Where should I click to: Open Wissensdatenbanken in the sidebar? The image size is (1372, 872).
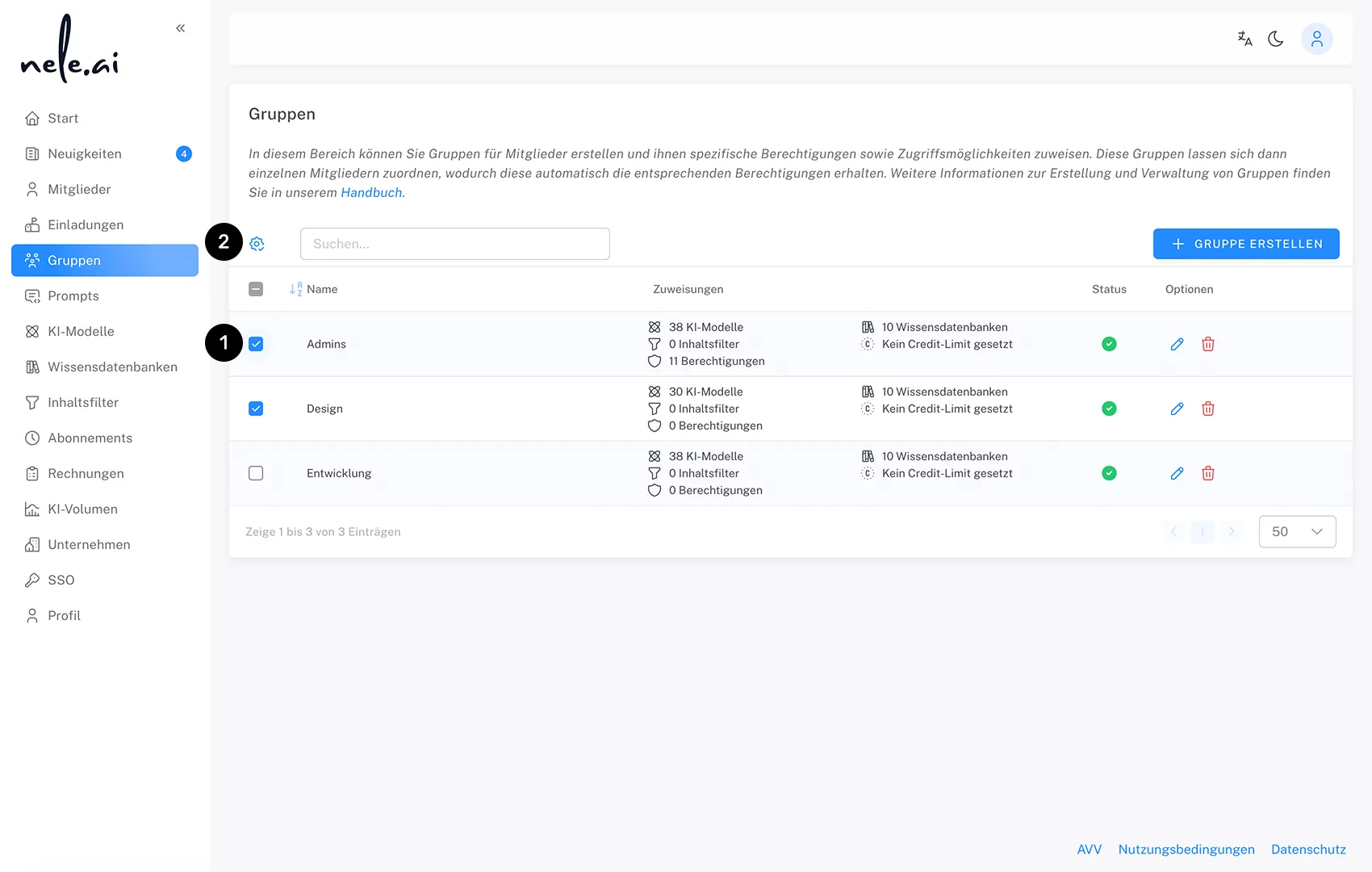[x=105, y=367]
